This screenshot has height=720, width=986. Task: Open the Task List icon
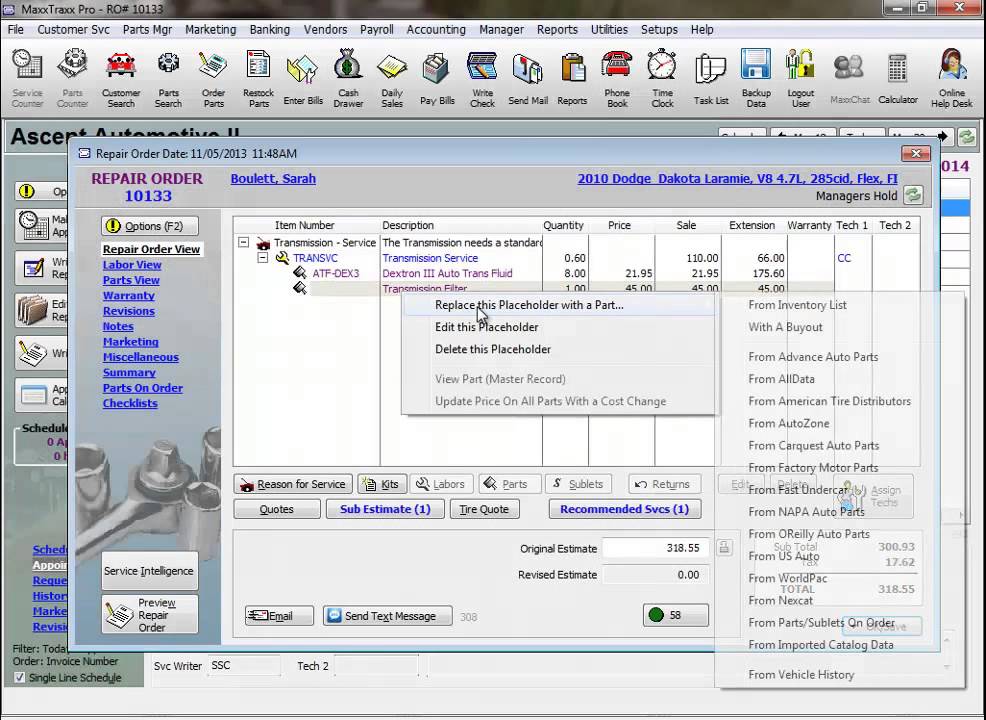[x=711, y=78]
